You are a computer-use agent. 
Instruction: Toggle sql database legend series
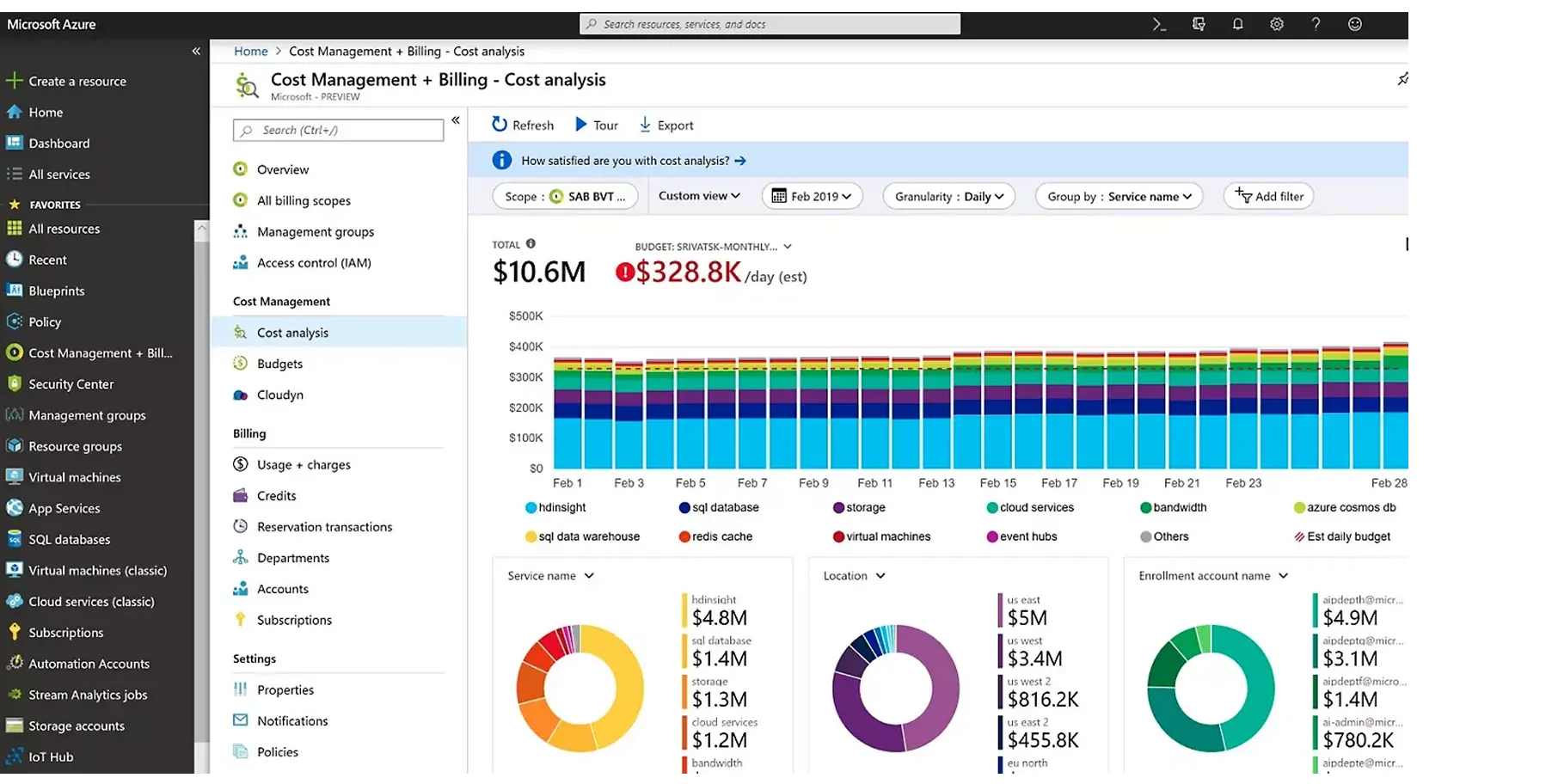pos(719,508)
